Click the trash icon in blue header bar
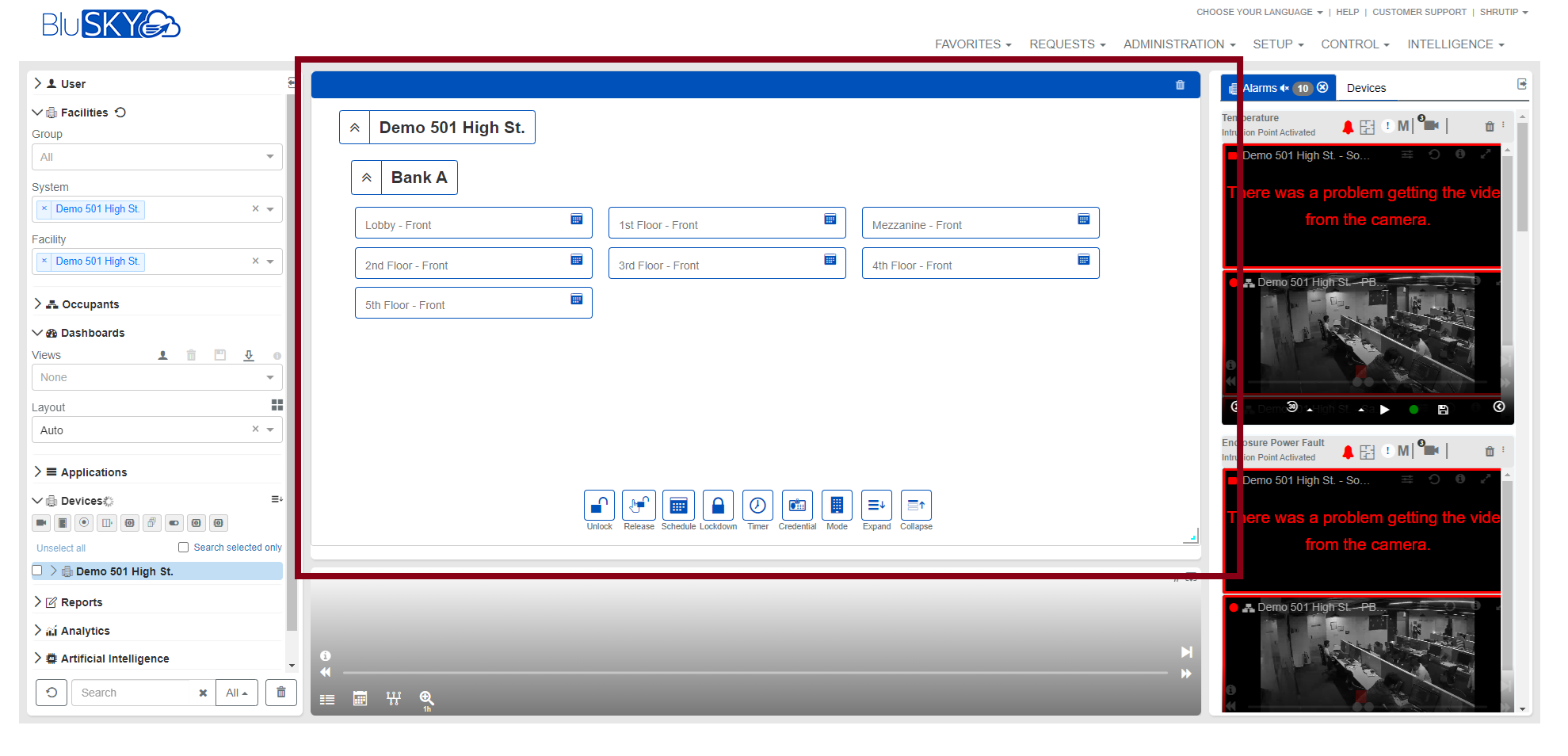The image size is (1568, 756). click(1180, 85)
